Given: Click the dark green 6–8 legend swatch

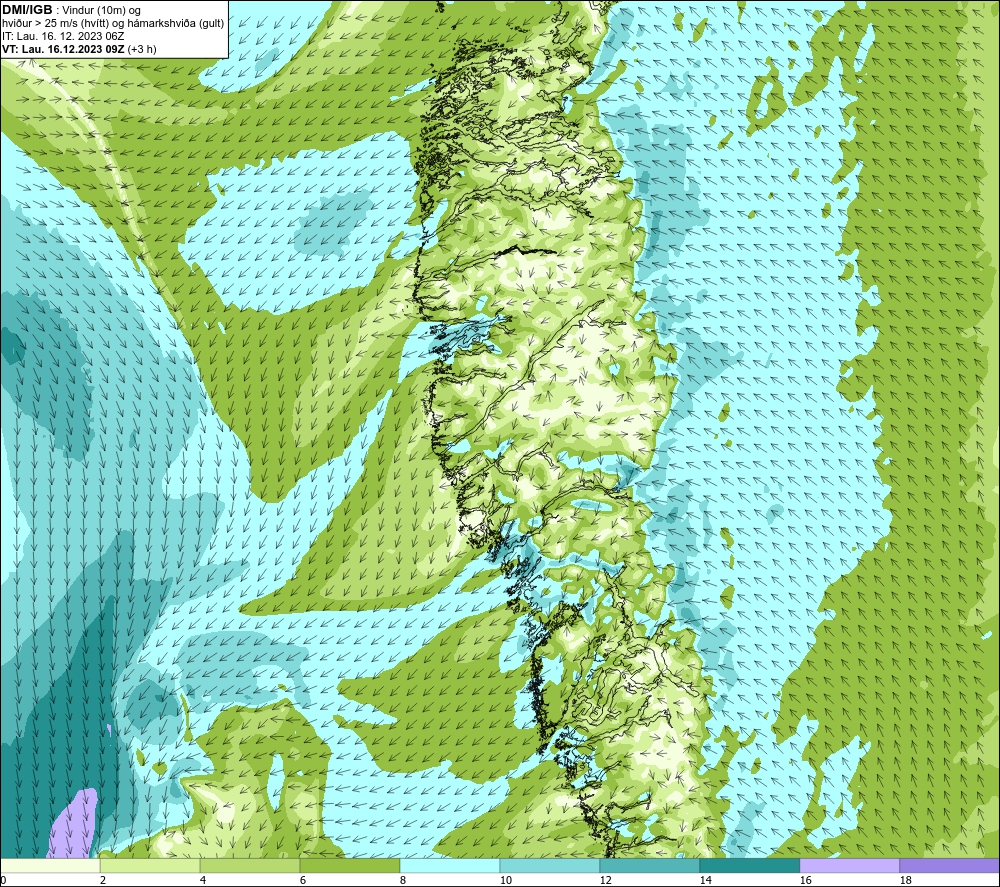Looking at the screenshot, I should coord(349,865).
